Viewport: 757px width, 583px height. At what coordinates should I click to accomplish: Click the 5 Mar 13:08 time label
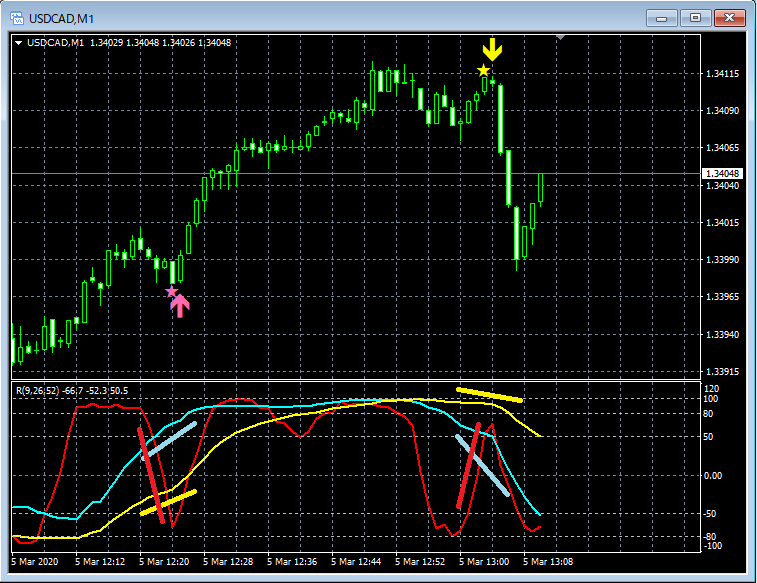[x=548, y=562]
